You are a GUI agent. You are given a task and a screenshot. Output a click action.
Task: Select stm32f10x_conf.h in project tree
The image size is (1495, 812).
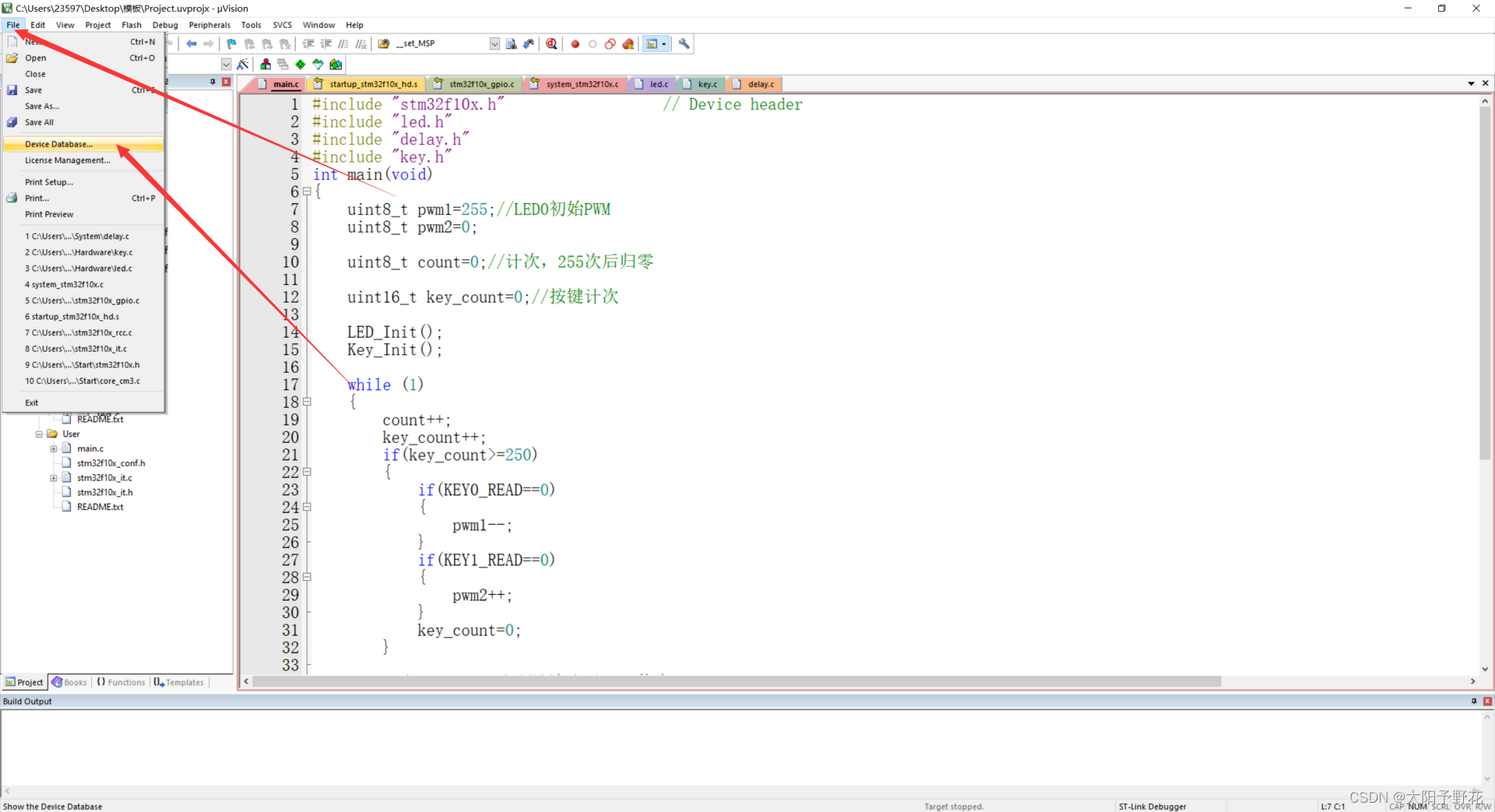click(111, 463)
